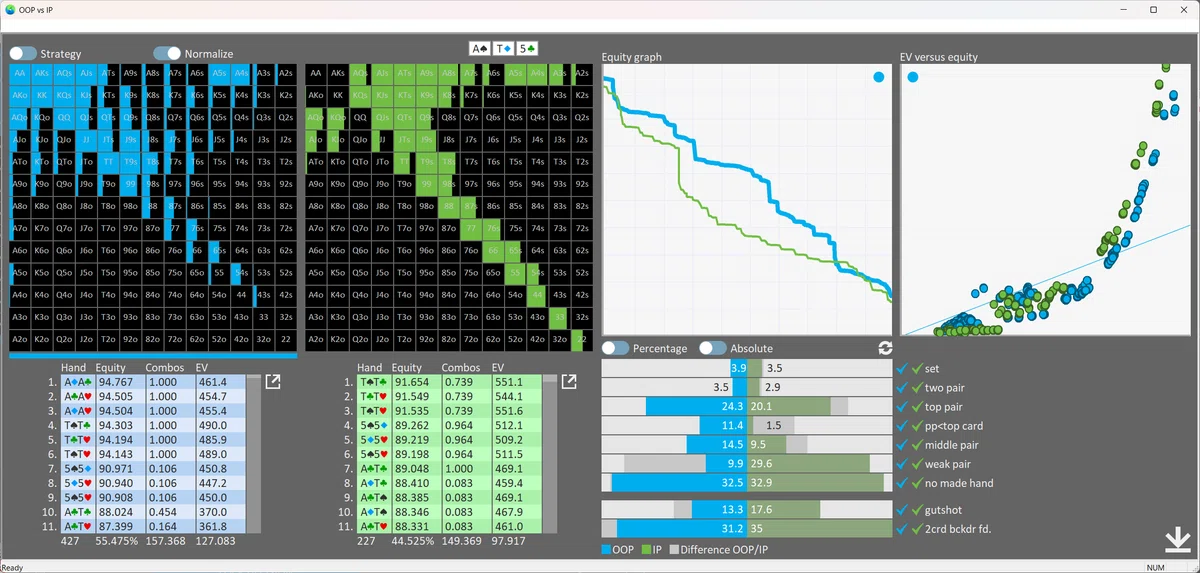
Task: Toggle the blue checkmark for no made hand
Action: 902,483
